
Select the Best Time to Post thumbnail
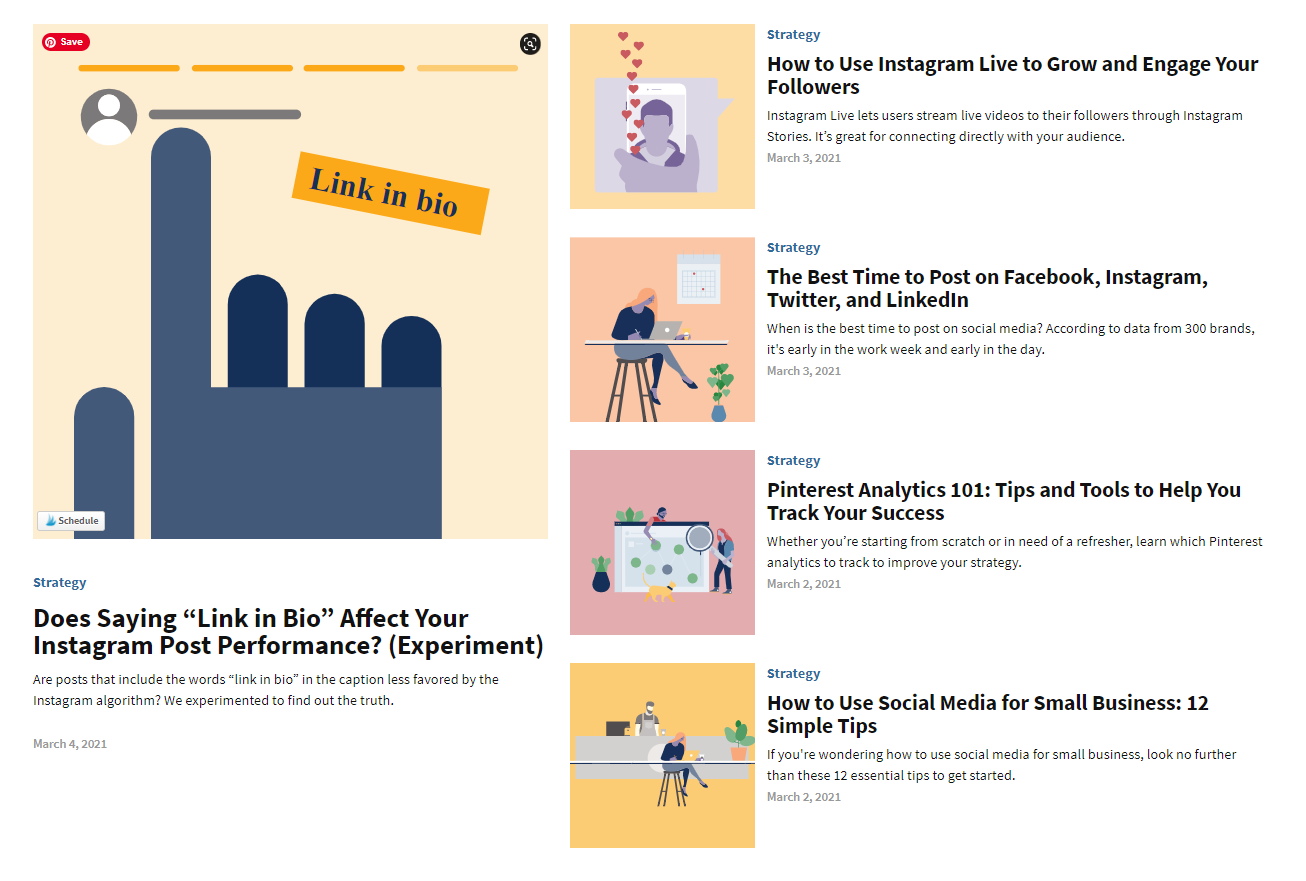[x=662, y=330]
